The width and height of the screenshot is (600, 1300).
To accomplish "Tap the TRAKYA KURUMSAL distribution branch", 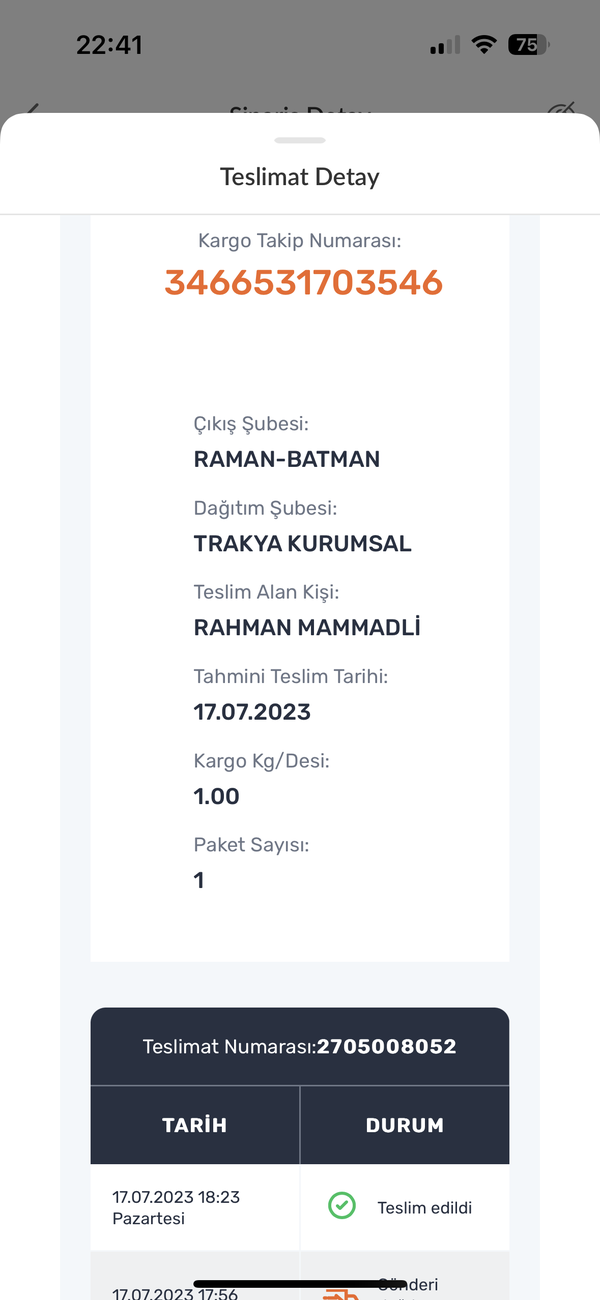I will 303,544.
